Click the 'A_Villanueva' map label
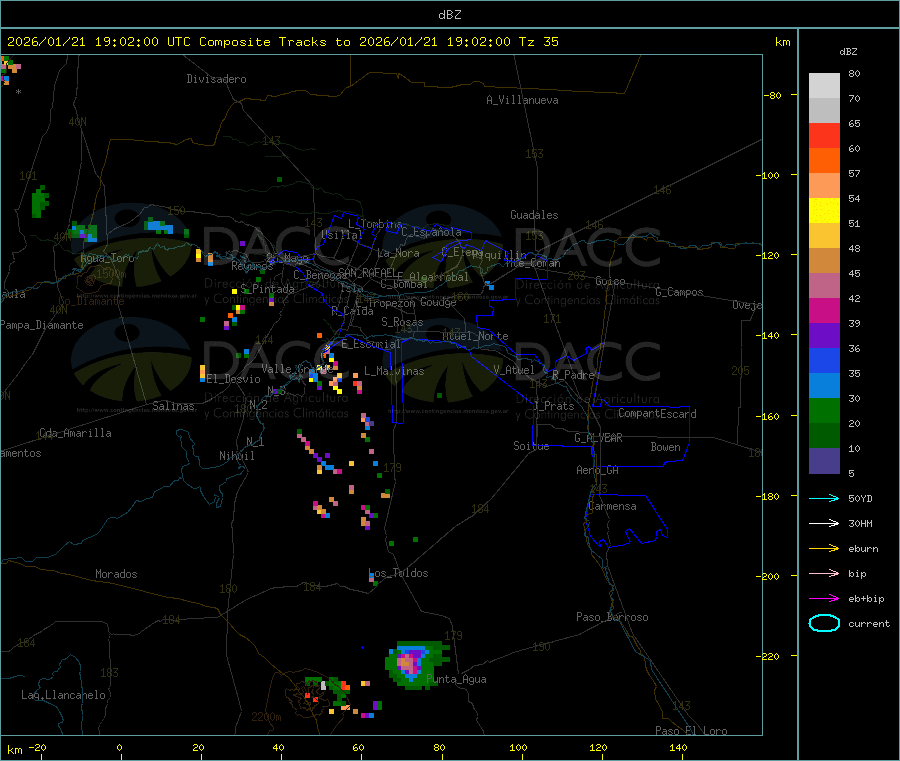Image resolution: width=900 pixels, height=761 pixels. 522,100
